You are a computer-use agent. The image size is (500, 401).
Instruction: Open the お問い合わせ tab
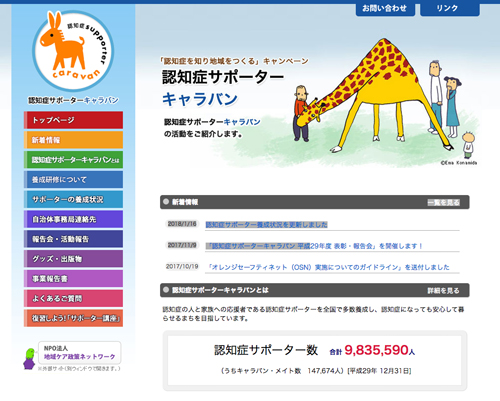tap(385, 9)
